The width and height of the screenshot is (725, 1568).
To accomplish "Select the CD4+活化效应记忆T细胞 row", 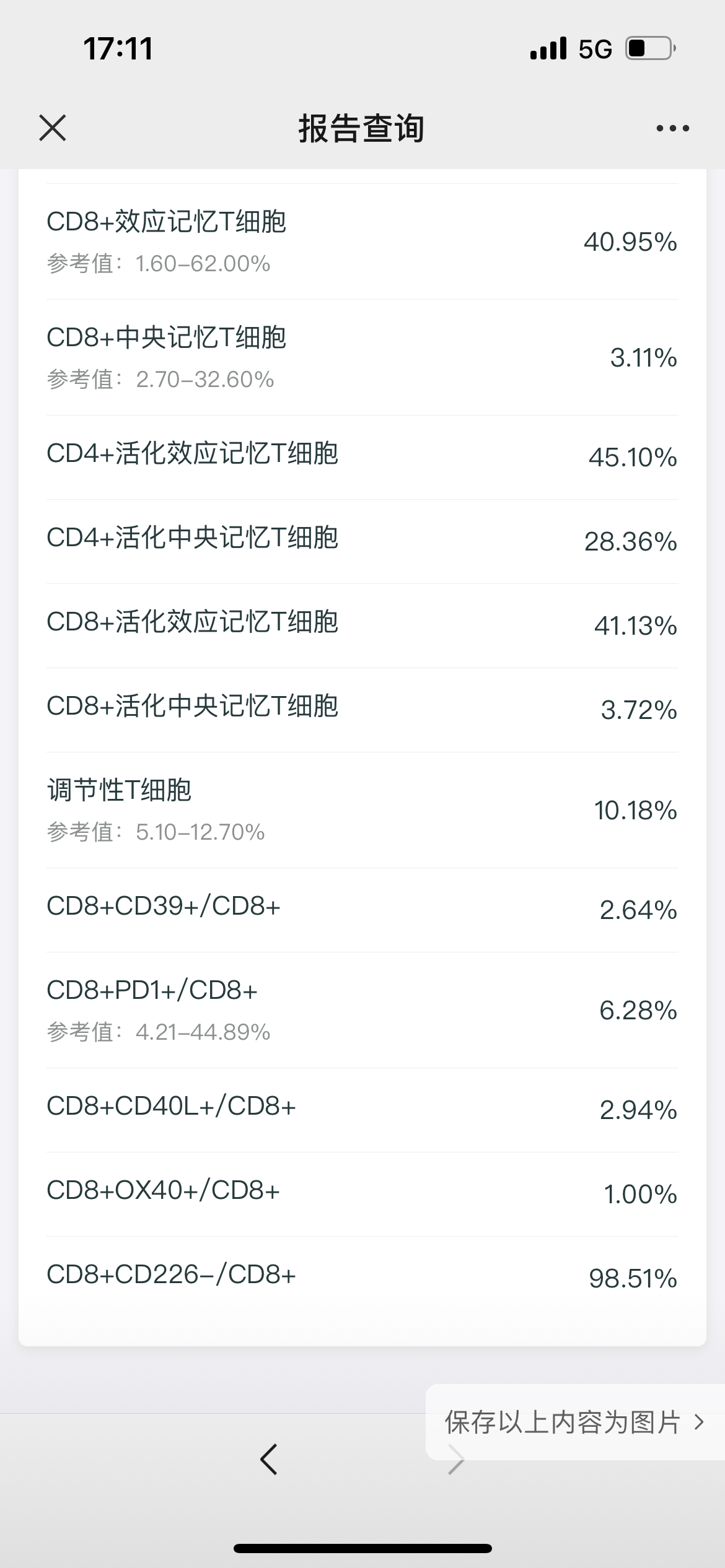I will tap(362, 457).
